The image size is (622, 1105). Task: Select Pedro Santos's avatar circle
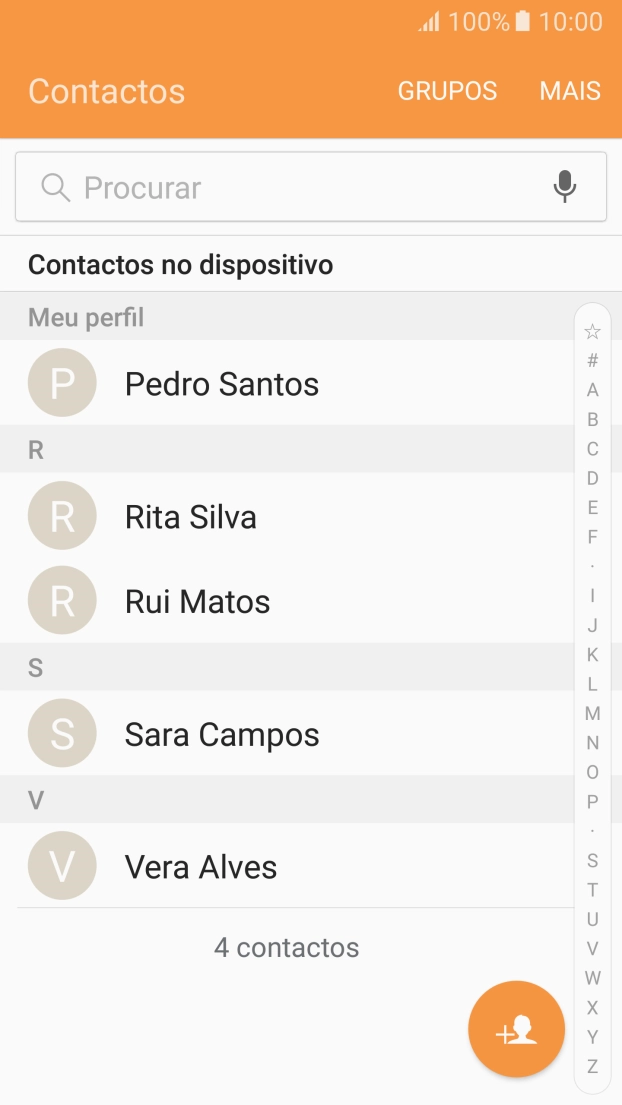[x=62, y=382]
